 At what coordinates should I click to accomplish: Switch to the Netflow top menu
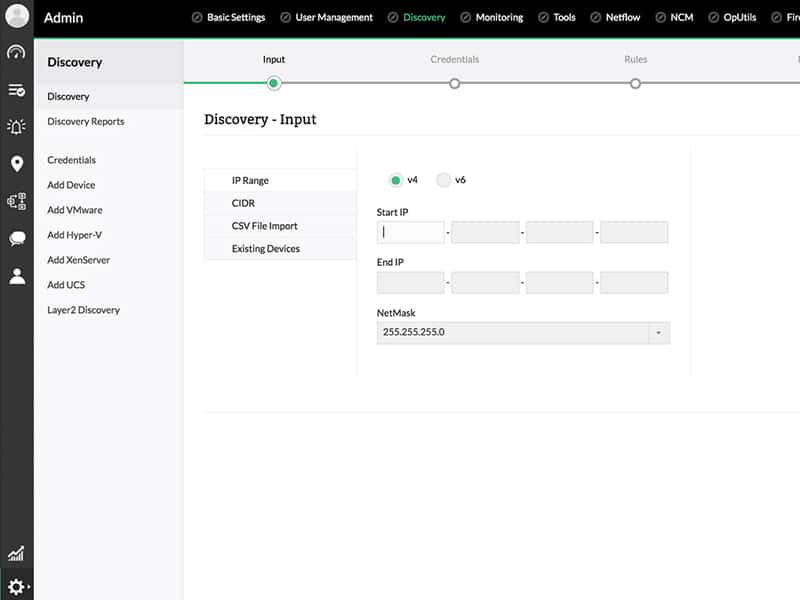tap(615, 17)
